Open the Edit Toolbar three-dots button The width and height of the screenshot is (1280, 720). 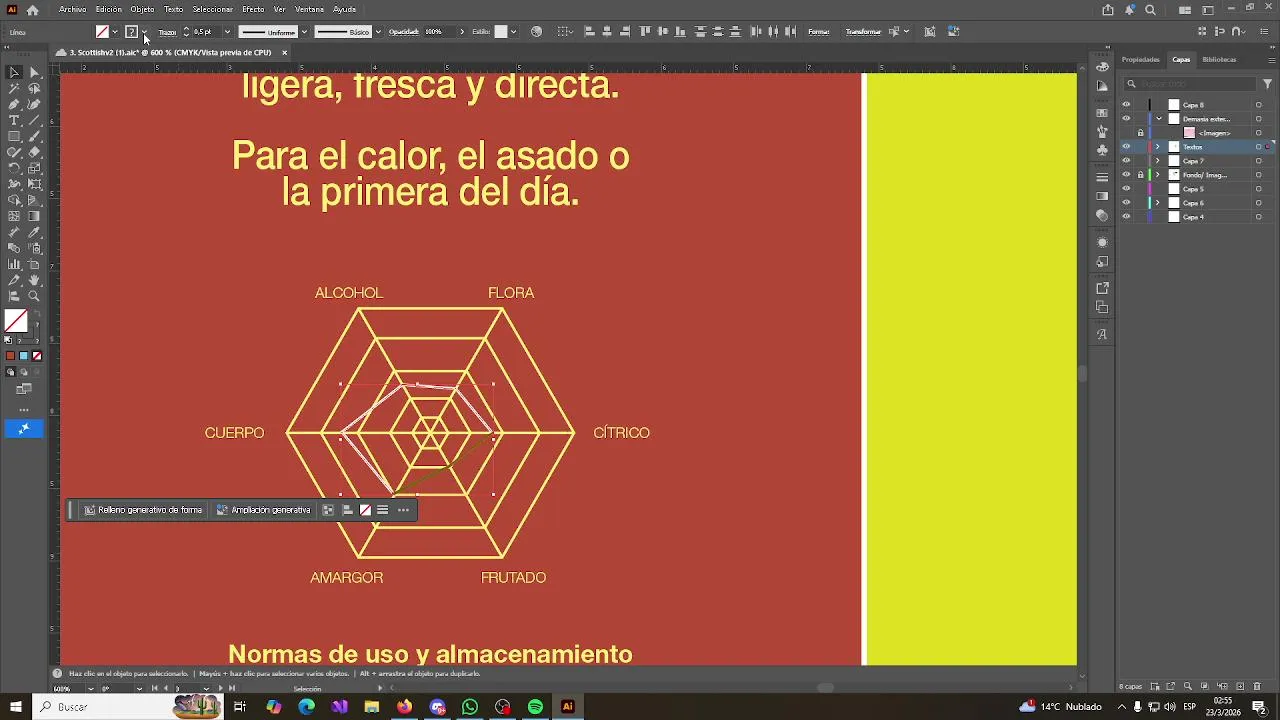point(24,409)
